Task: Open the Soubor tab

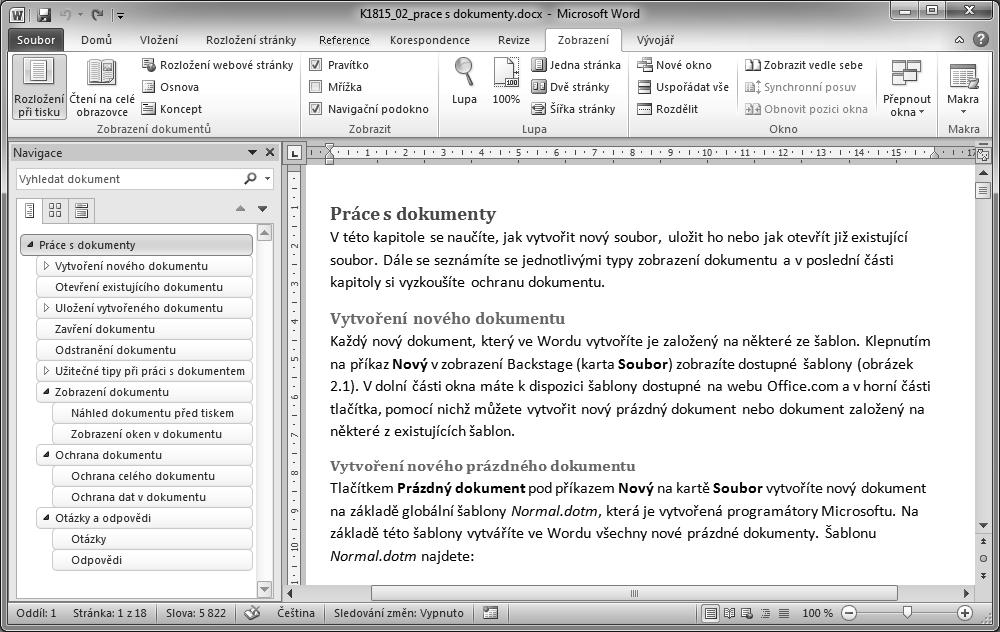Action: click(x=36, y=40)
